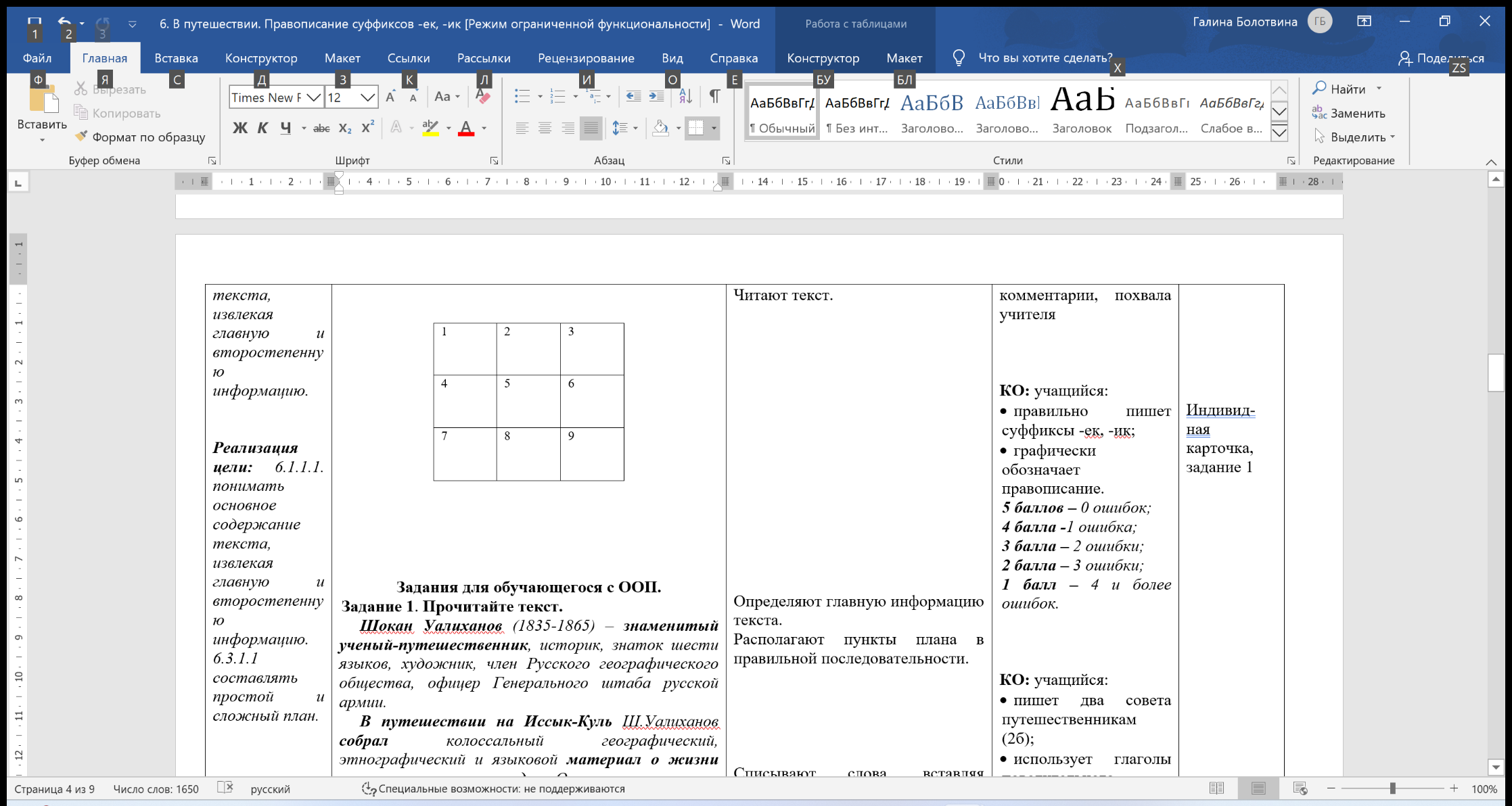Center align the paragraph text
The image size is (1512, 806).
(545, 128)
